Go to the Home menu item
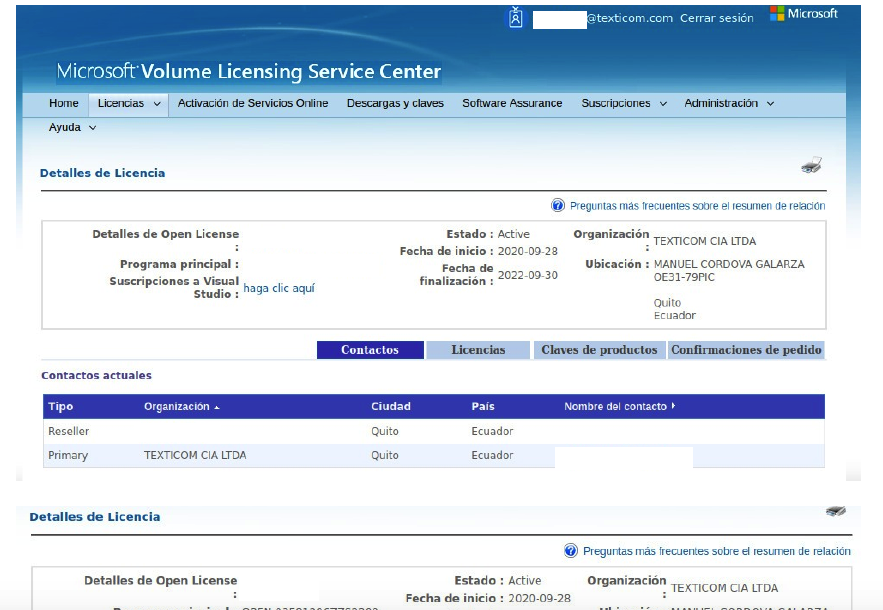 pos(64,103)
